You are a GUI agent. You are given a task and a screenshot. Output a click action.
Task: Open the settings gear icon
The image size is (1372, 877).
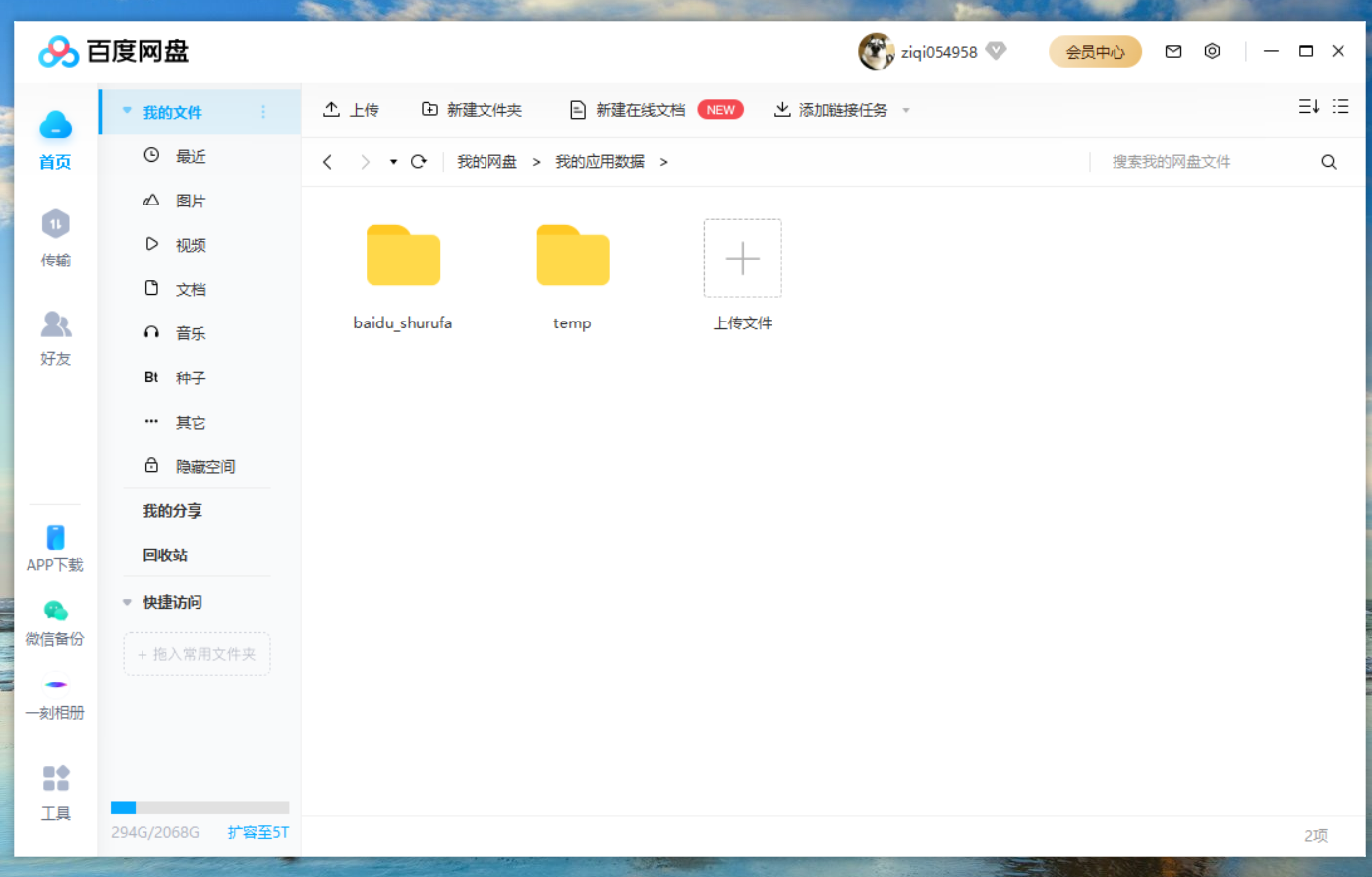tap(1212, 51)
